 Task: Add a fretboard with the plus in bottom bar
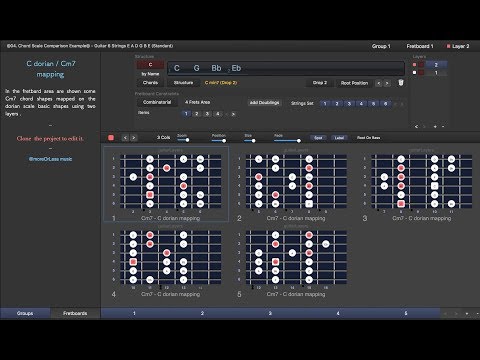tap(467, 314)
